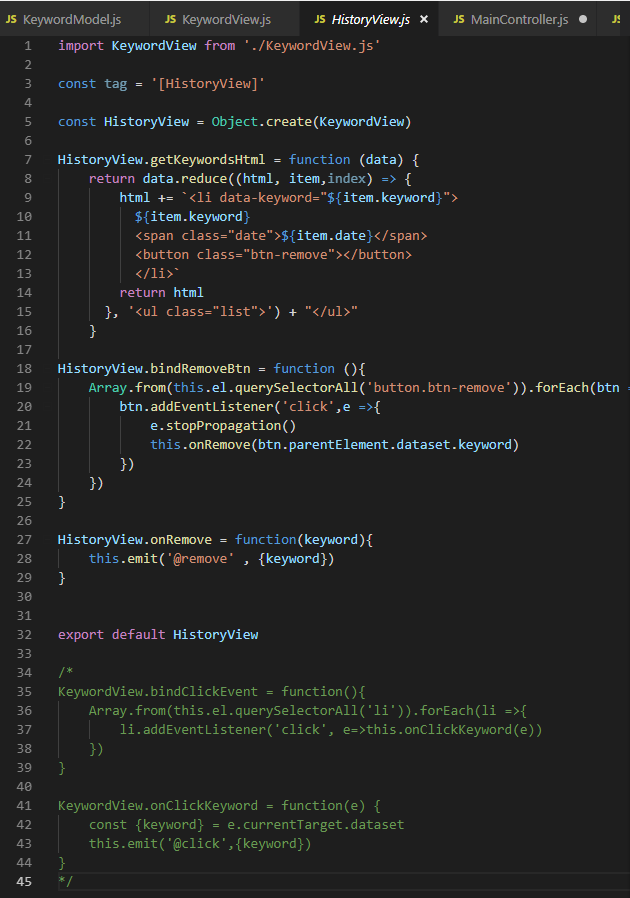The width and height of the screenshot is (630, 898).
Task: Click line number 18 in the gutter
Action: pyautogui.click(x=24, y=369)
